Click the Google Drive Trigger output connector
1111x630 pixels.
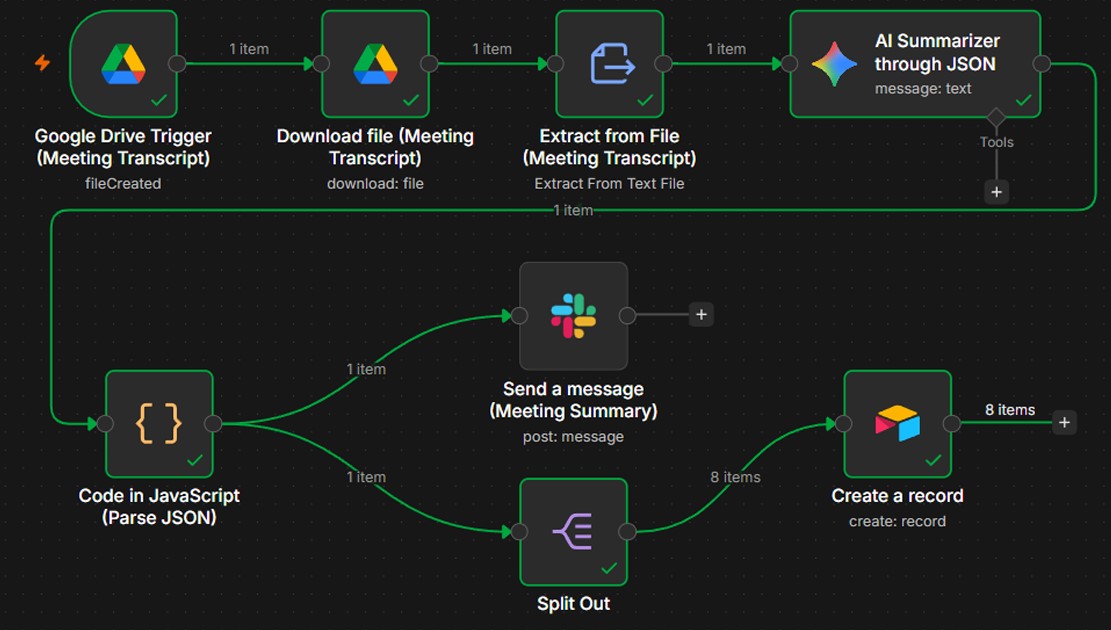(177, 64)
